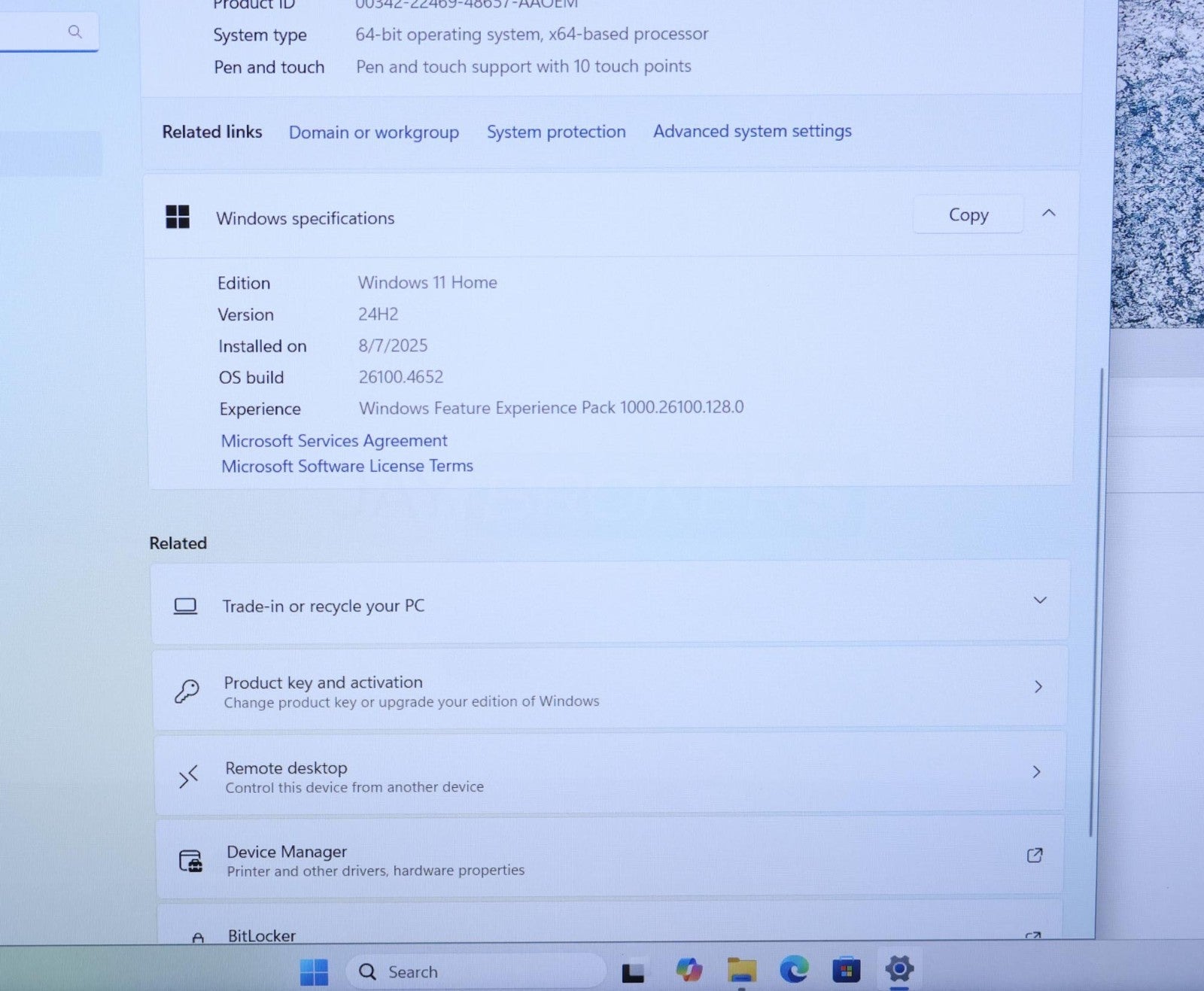This screenshot has height=991, width=1204.
Task: Open Copilot from the taskbar
Action: click(689, 970)
